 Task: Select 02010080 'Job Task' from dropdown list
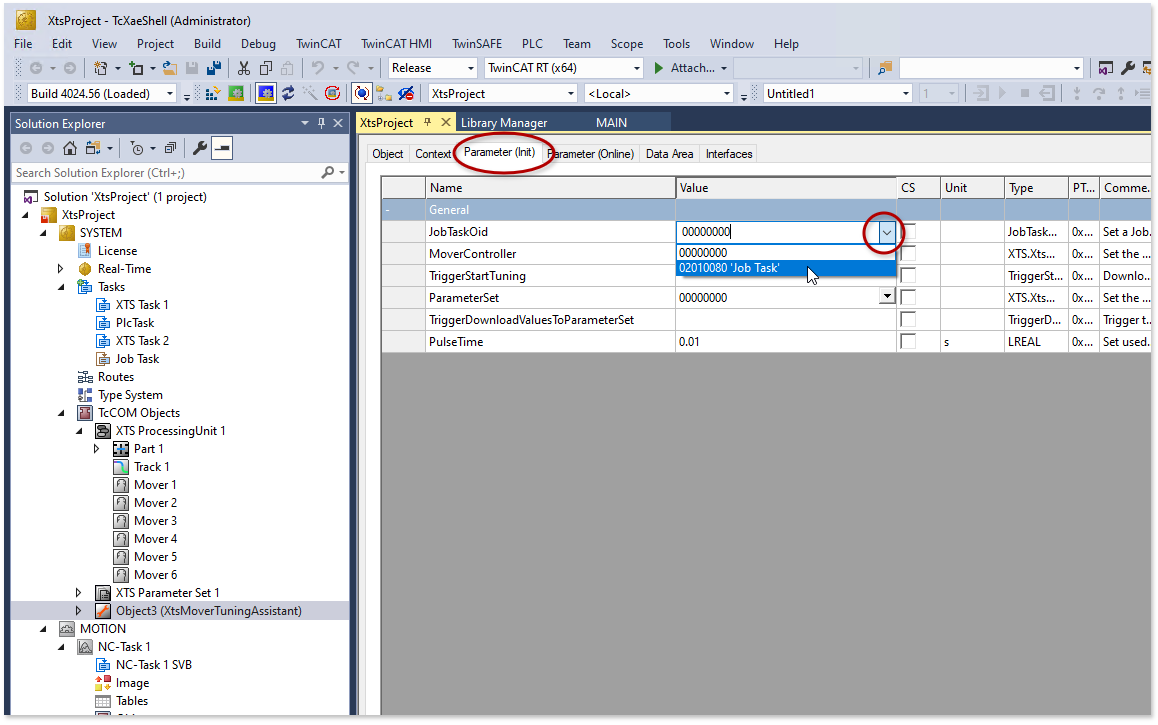(x=786, y=268)
